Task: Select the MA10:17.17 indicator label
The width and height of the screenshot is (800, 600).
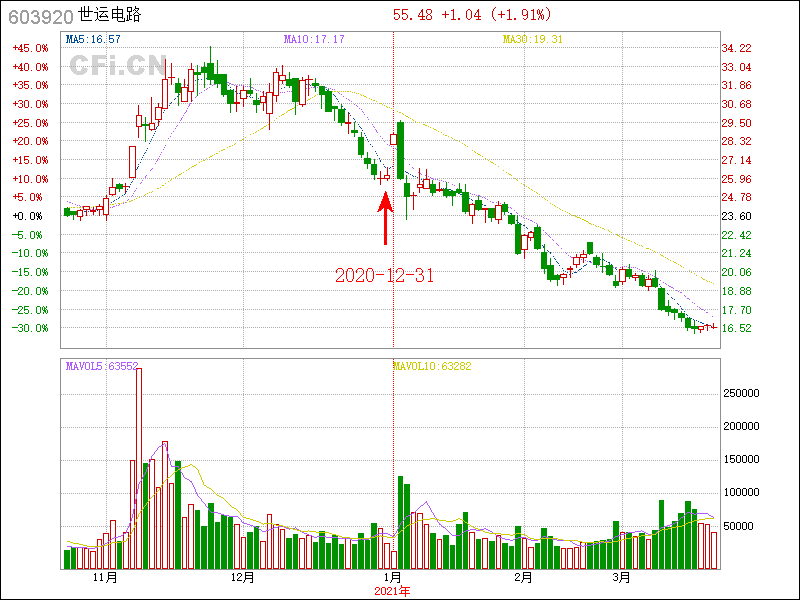Action: (314, 39)
